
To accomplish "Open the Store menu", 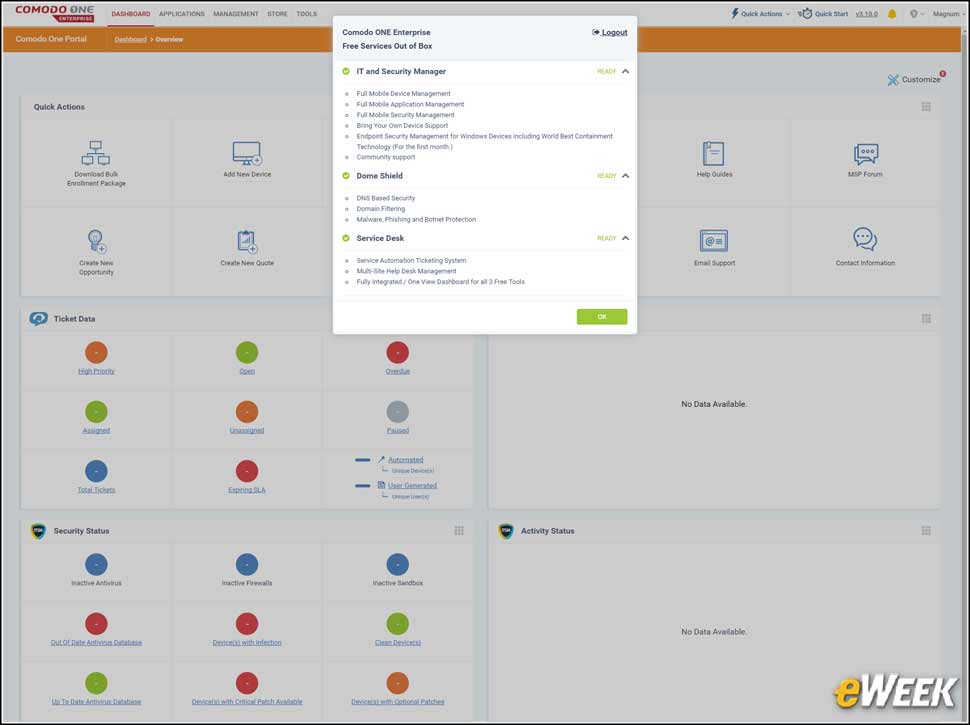I will (x=277, y=14).
